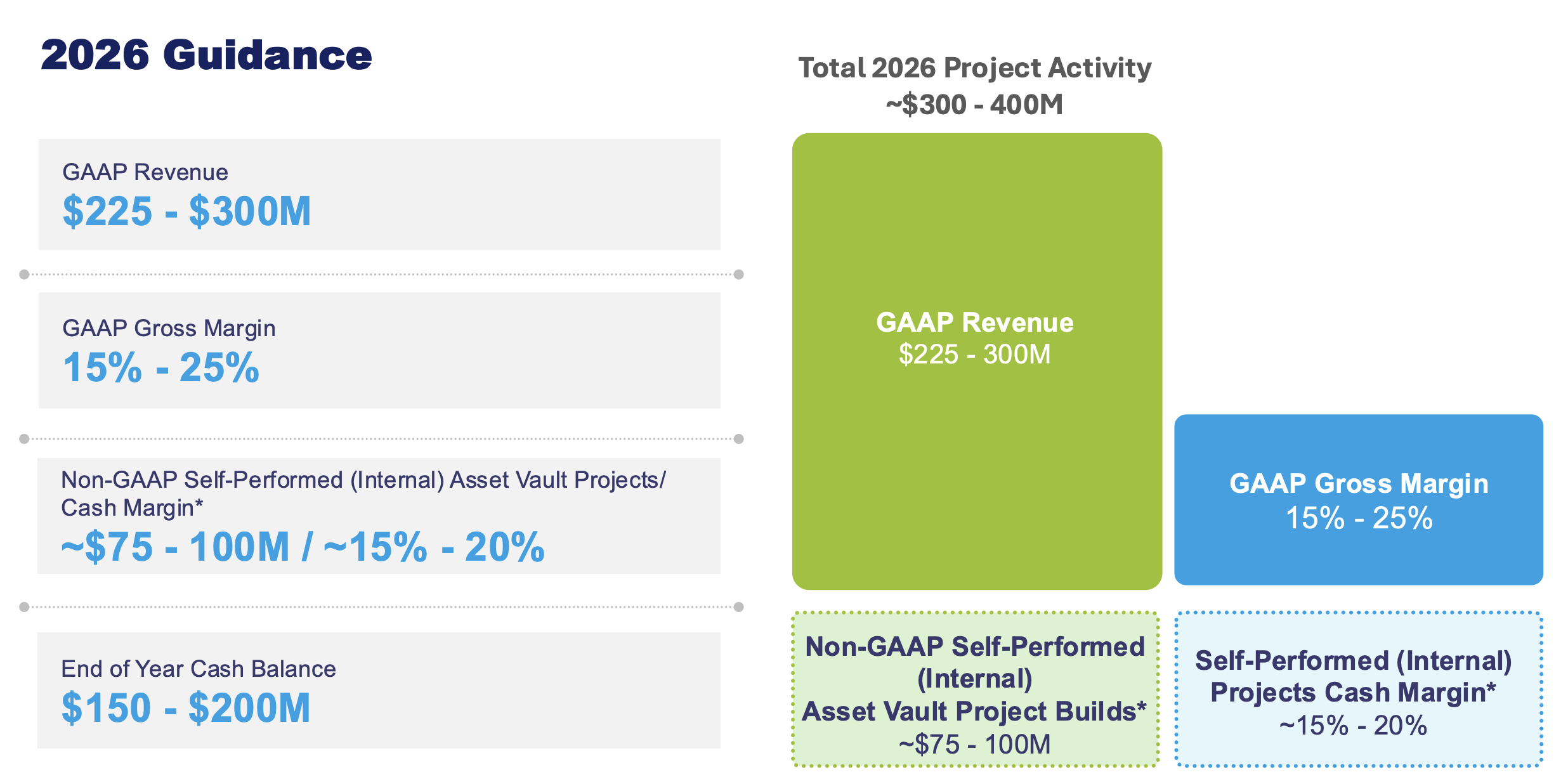This screenshot has width=1568, height=784.
Task: Click 'GAAP Revenue' title in green block
Action: (x=975, y=322)
